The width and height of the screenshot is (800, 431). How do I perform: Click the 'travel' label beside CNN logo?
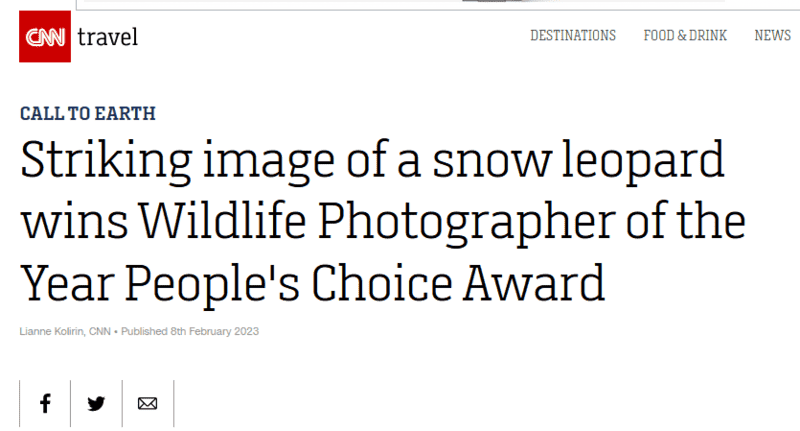(x=108, y=37)
